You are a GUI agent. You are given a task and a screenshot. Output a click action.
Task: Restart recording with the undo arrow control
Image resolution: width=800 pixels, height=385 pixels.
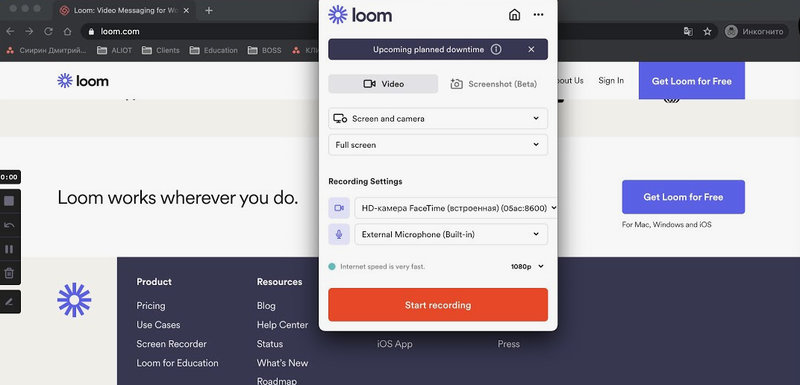point(9,225)
